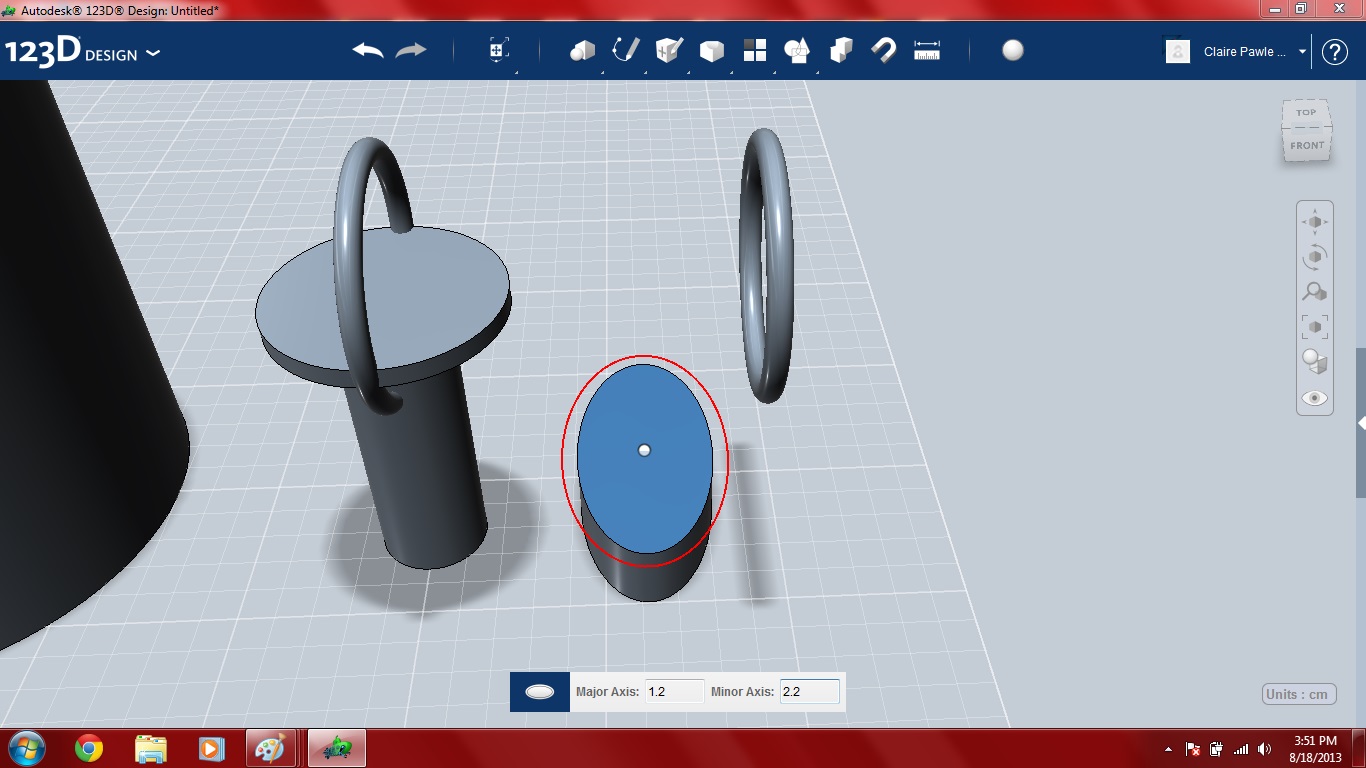Open Paint from the taskbar
Viewport: 1366px width, 768px height.
[271, 748]
